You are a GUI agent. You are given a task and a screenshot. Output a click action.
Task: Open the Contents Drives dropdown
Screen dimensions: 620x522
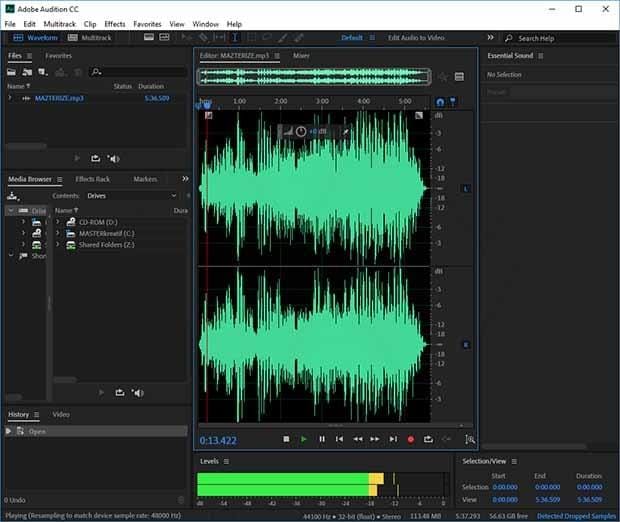[132, 196]
